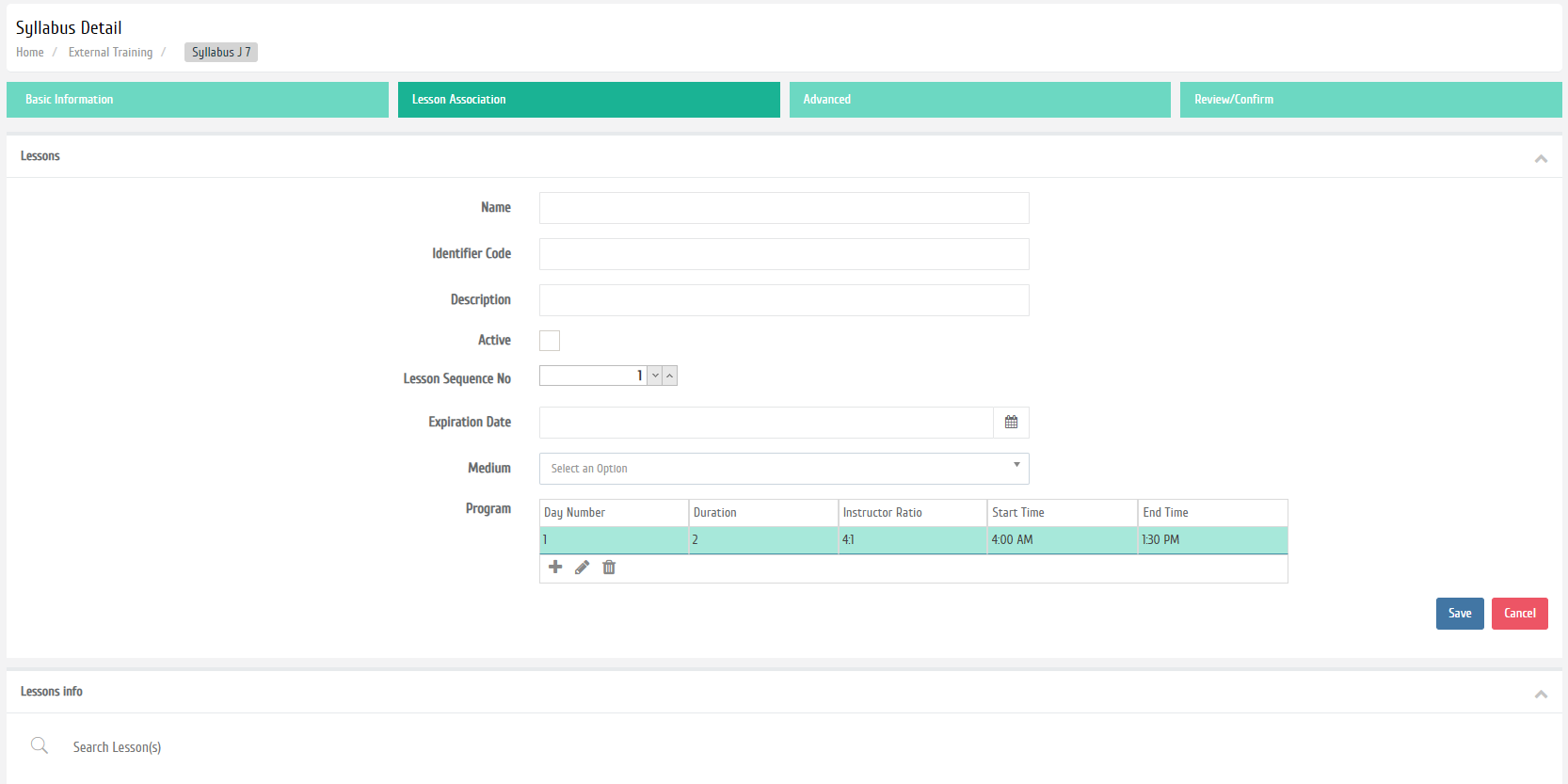The height and width of the screenshot is (784, 1568).
Task: Open the Expiration Date calendar picker
Action: click(1011, 423)
